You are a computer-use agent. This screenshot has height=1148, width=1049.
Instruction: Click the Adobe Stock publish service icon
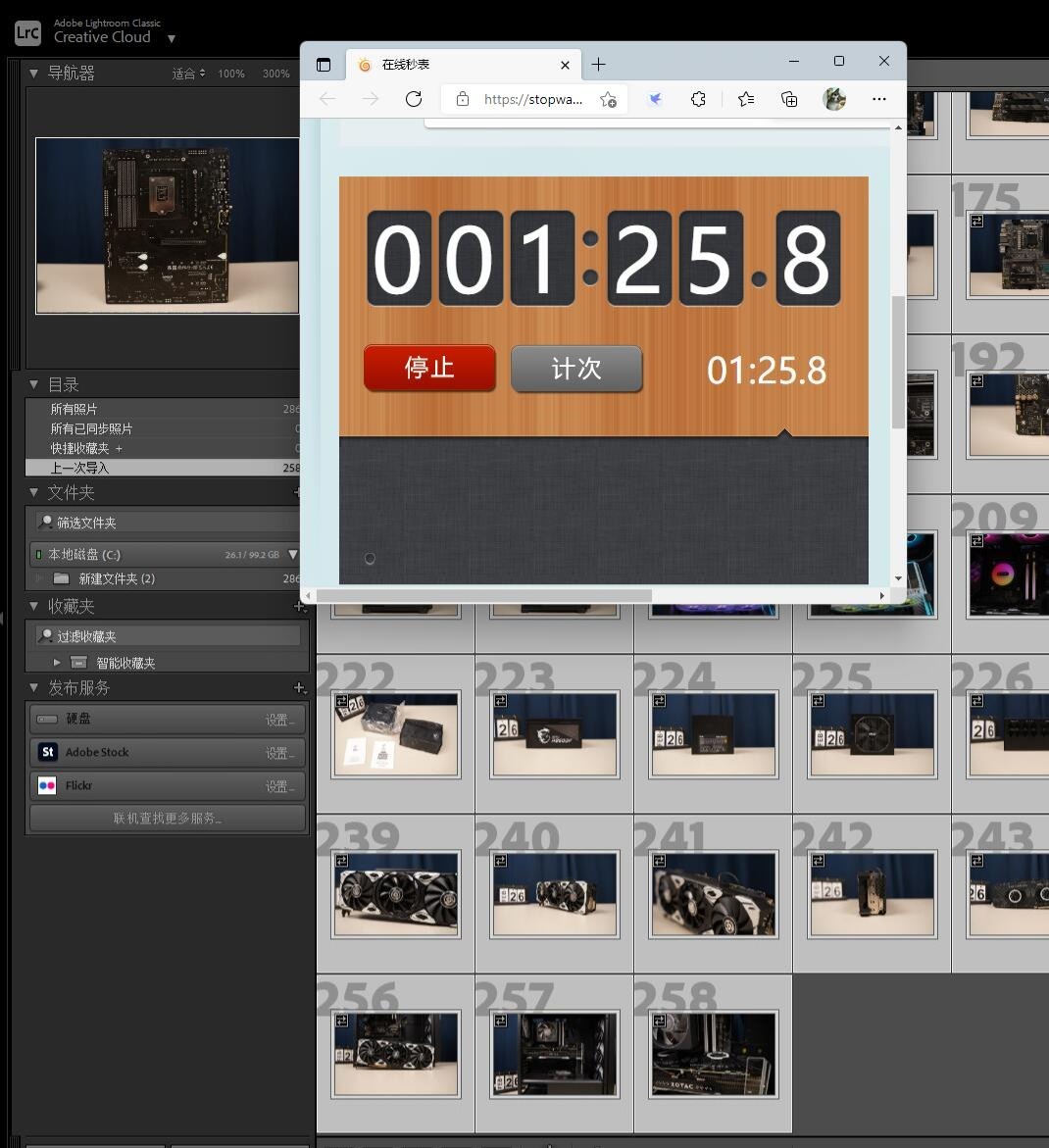47,752
